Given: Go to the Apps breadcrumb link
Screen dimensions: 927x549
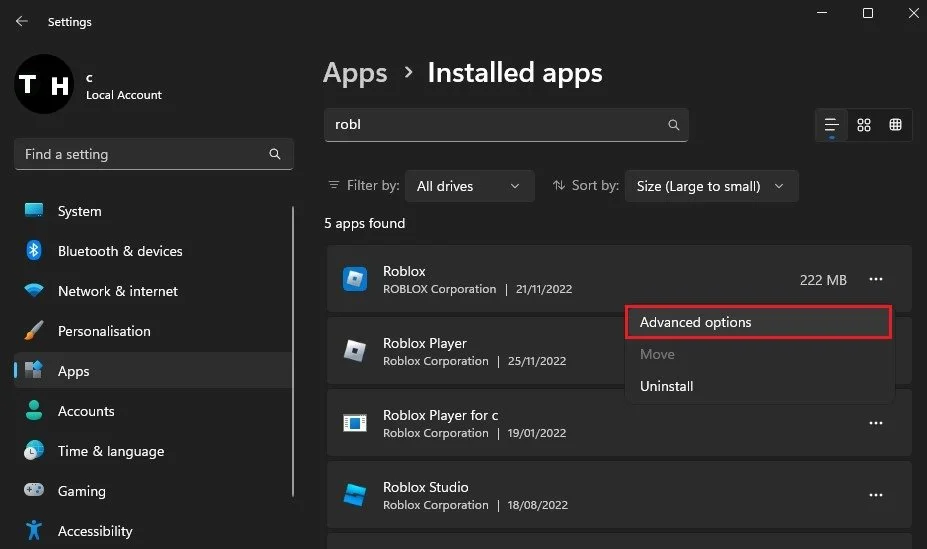Looking at the screenshot, I should click(355, 73).
